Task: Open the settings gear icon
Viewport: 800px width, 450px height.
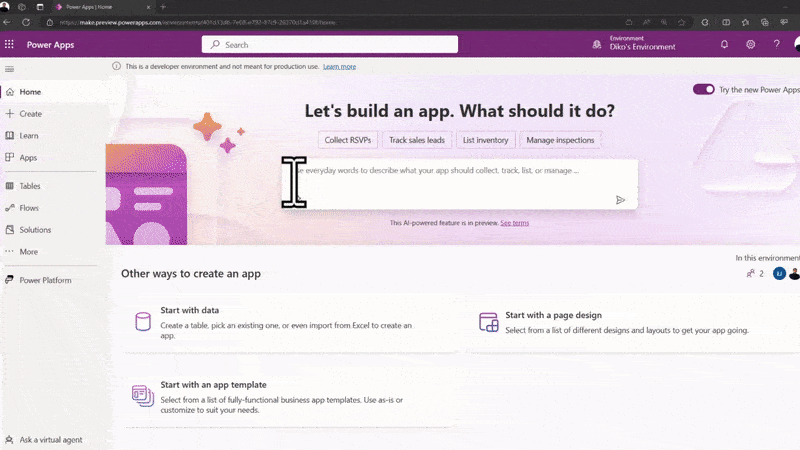Action: pos(751,44)
